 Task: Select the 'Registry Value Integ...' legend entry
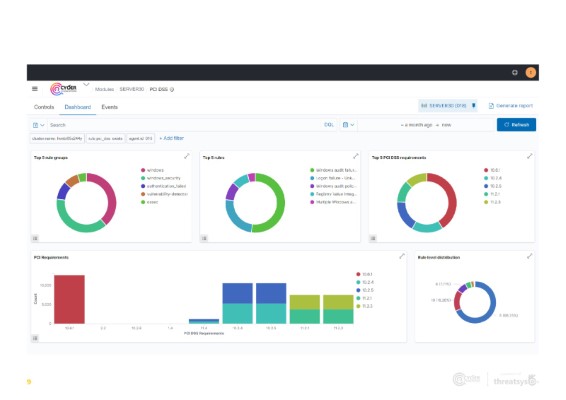click(334, 194)
